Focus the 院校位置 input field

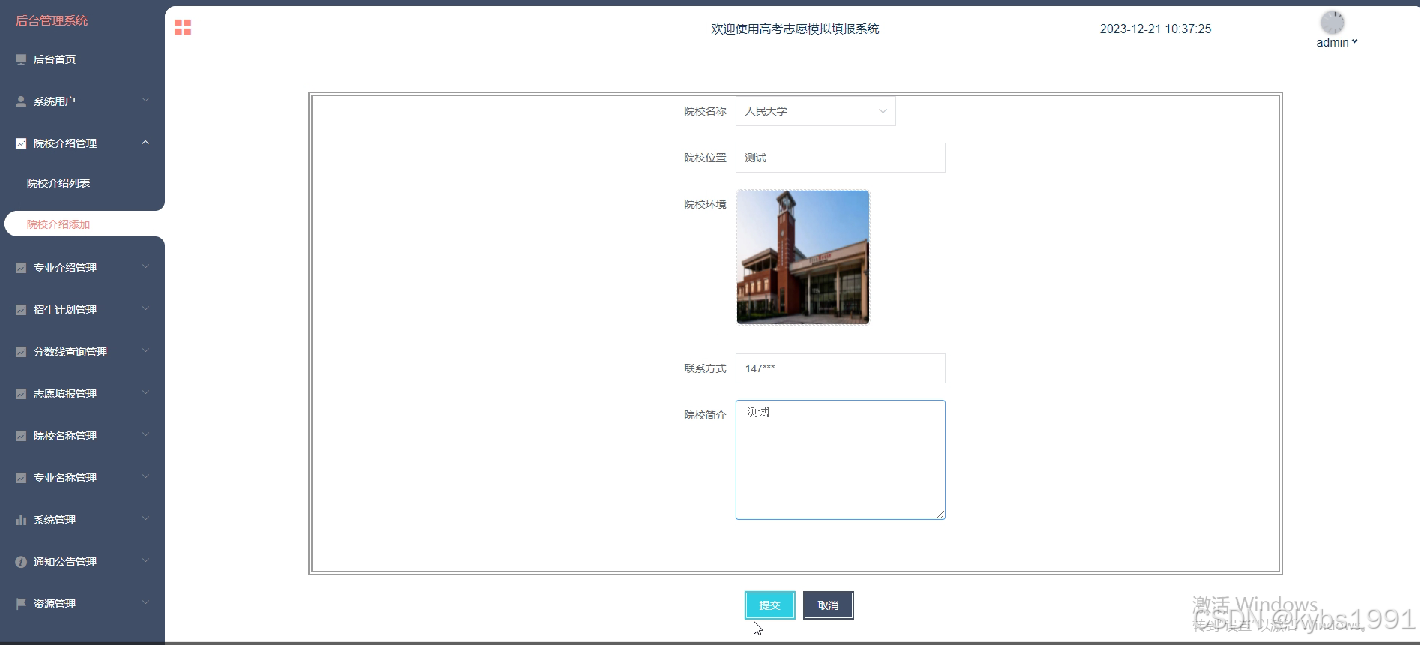pos(840,157)
